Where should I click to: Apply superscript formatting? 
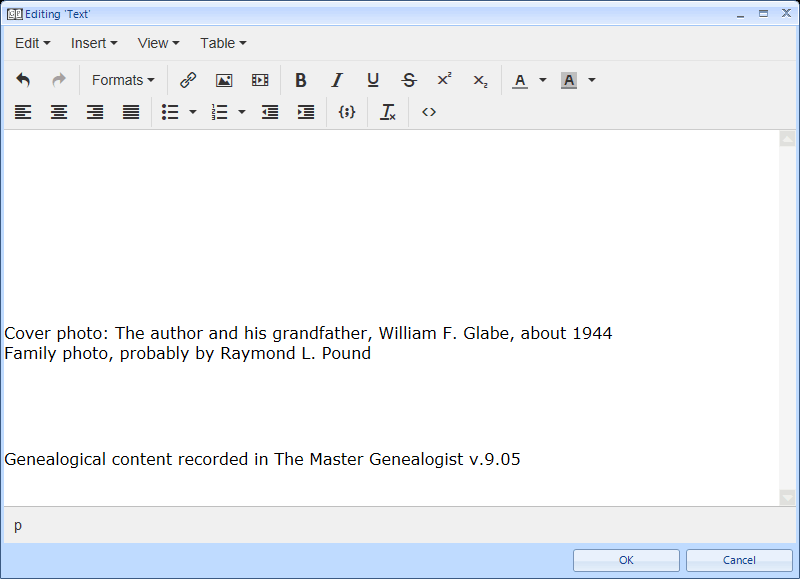point(444,80)
